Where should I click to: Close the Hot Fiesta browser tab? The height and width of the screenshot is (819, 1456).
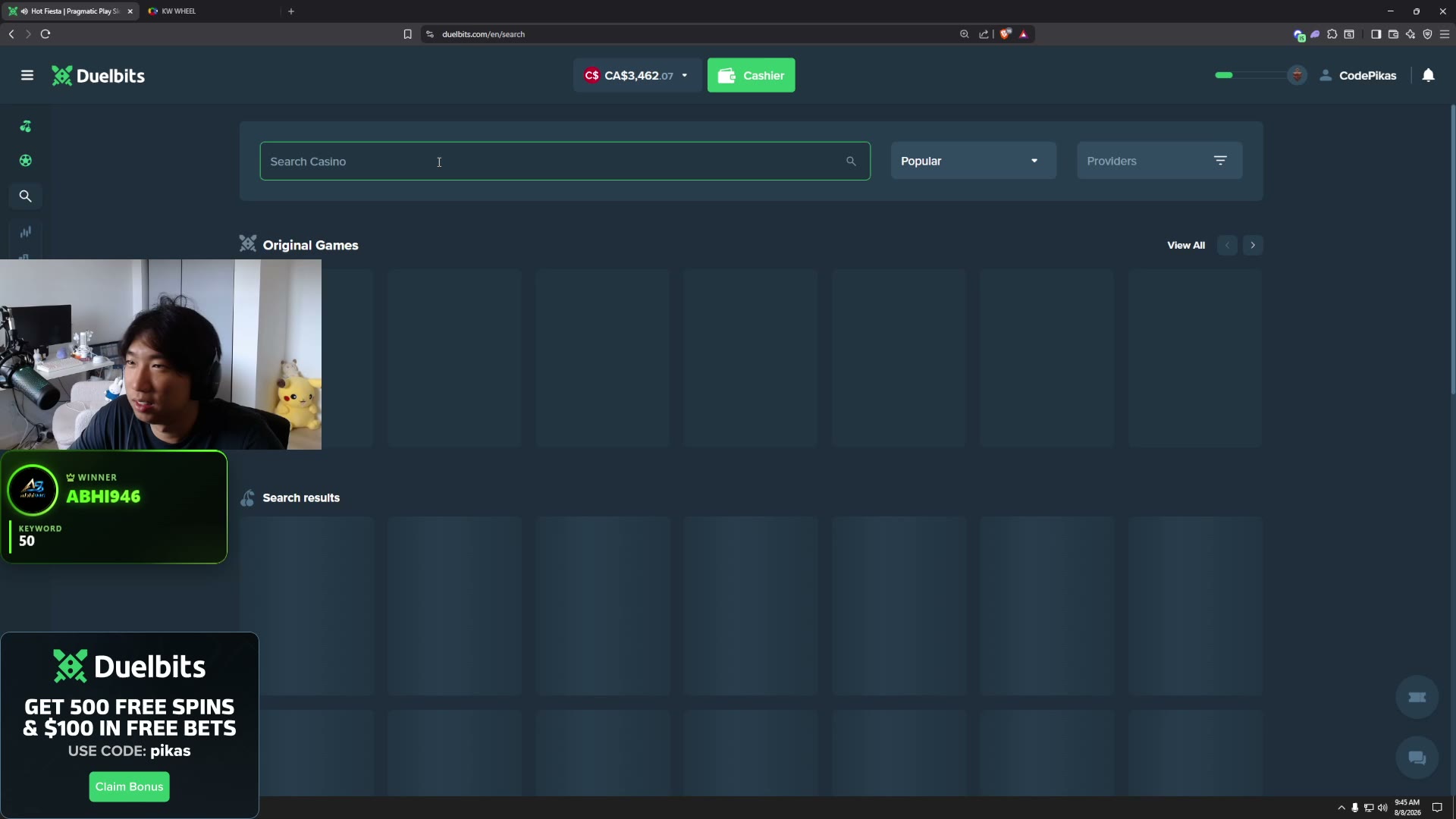pos(130,11)
